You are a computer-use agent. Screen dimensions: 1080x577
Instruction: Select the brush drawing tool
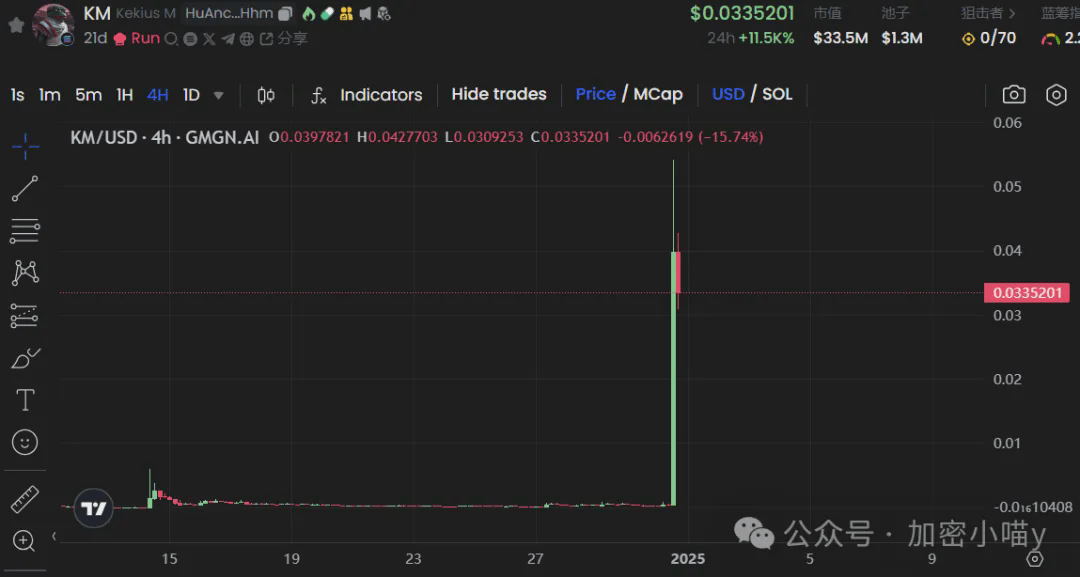[x=25, y=358]
